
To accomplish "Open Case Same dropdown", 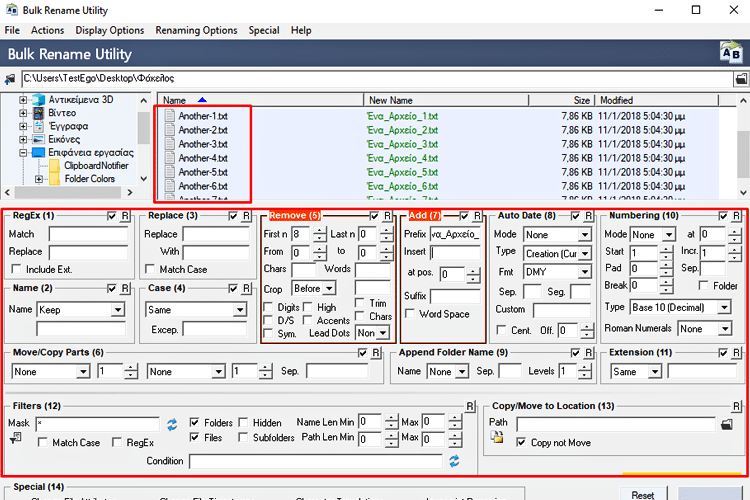I will [x=240, y=310].
